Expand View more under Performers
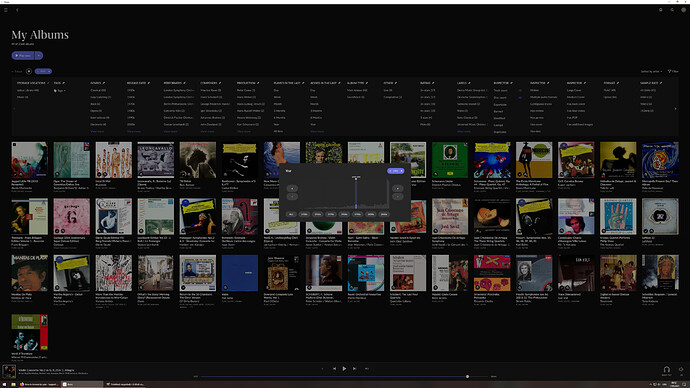Screen dimensions: 690x388 coord(170,131)
